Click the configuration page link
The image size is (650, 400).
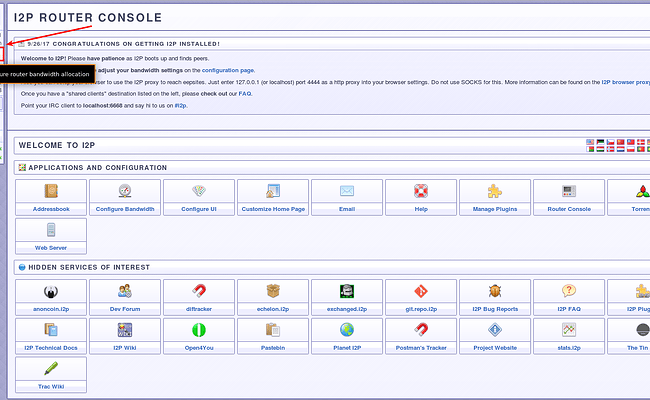pos(228,70)
